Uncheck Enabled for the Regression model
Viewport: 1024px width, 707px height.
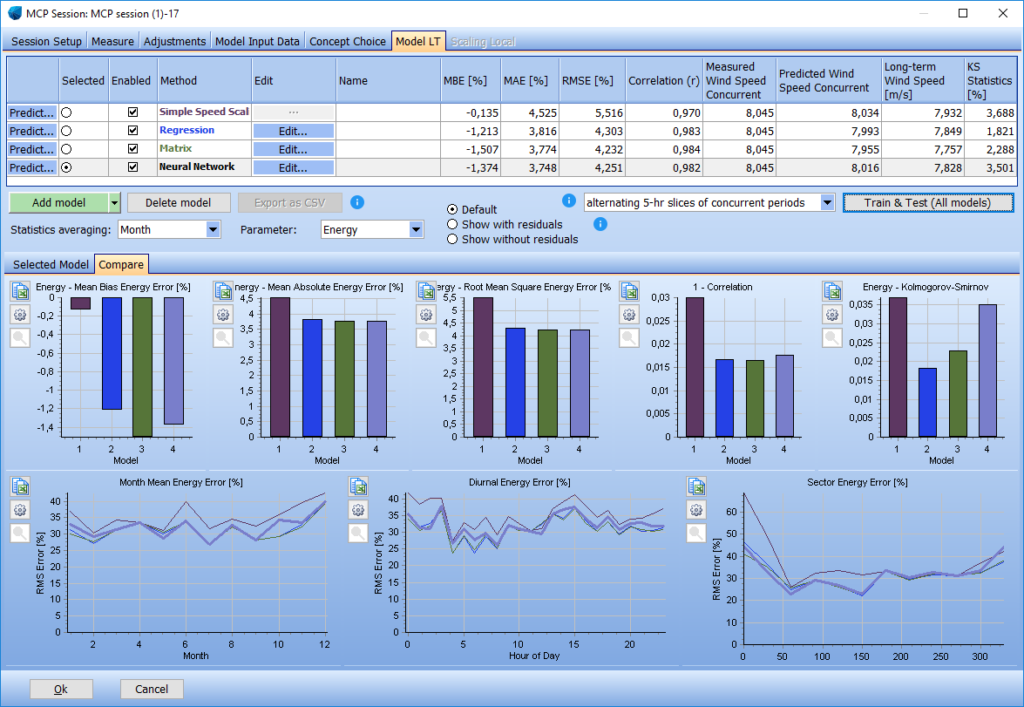(x=132, y=130)
